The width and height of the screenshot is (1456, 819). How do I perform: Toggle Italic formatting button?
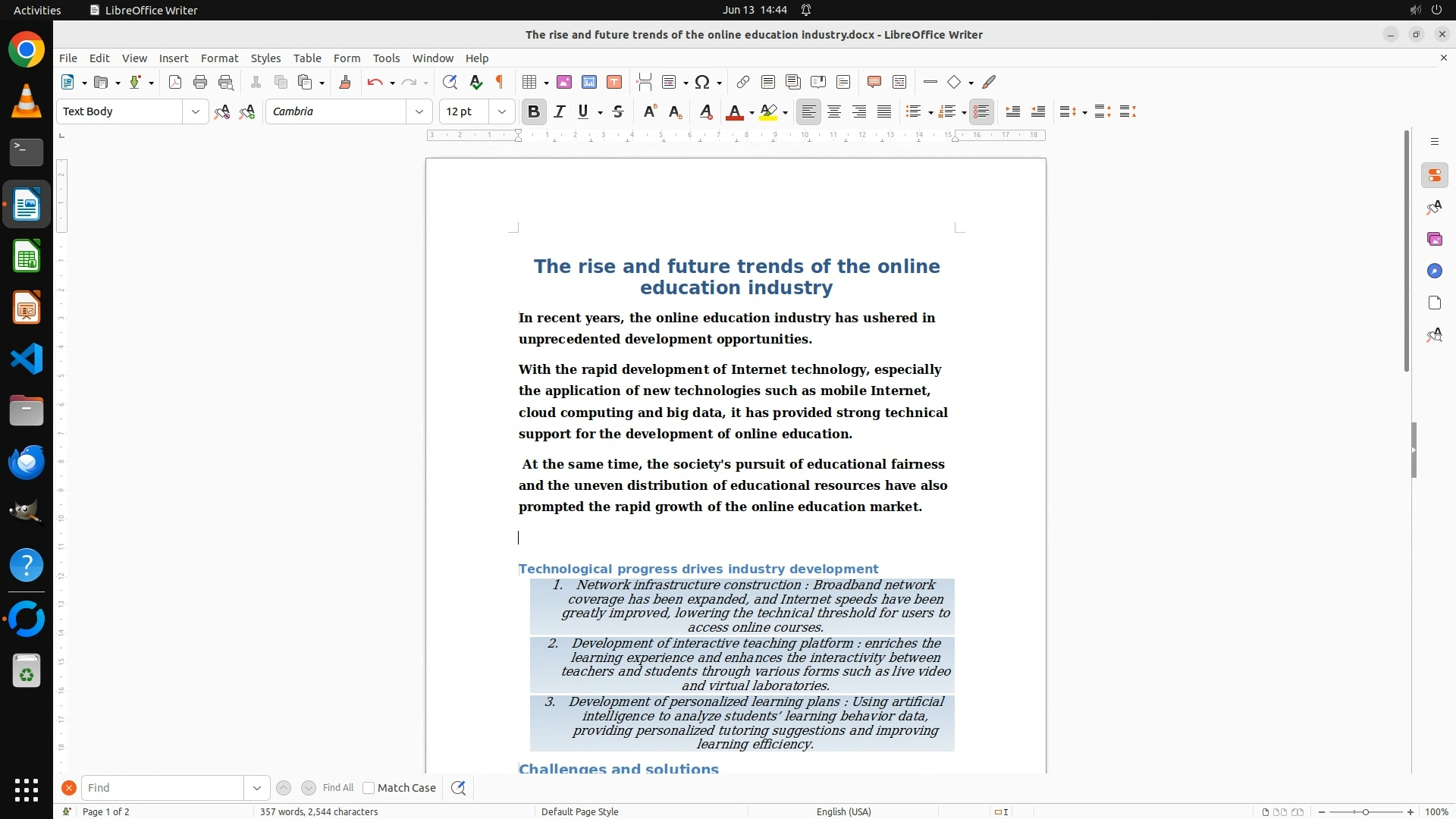(560, 111)
